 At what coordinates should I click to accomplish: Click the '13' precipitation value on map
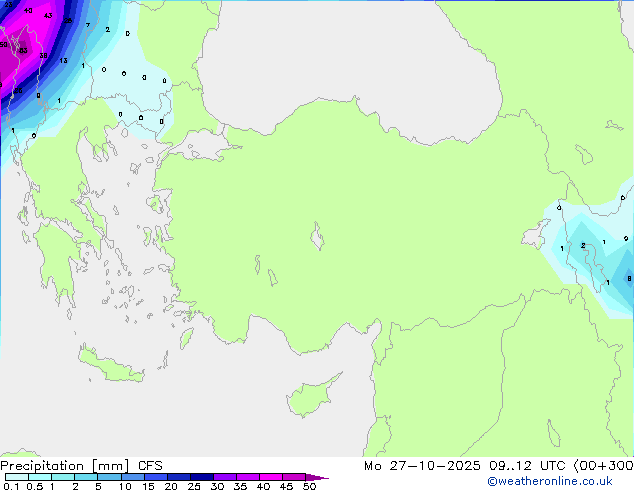pos(63,61)
